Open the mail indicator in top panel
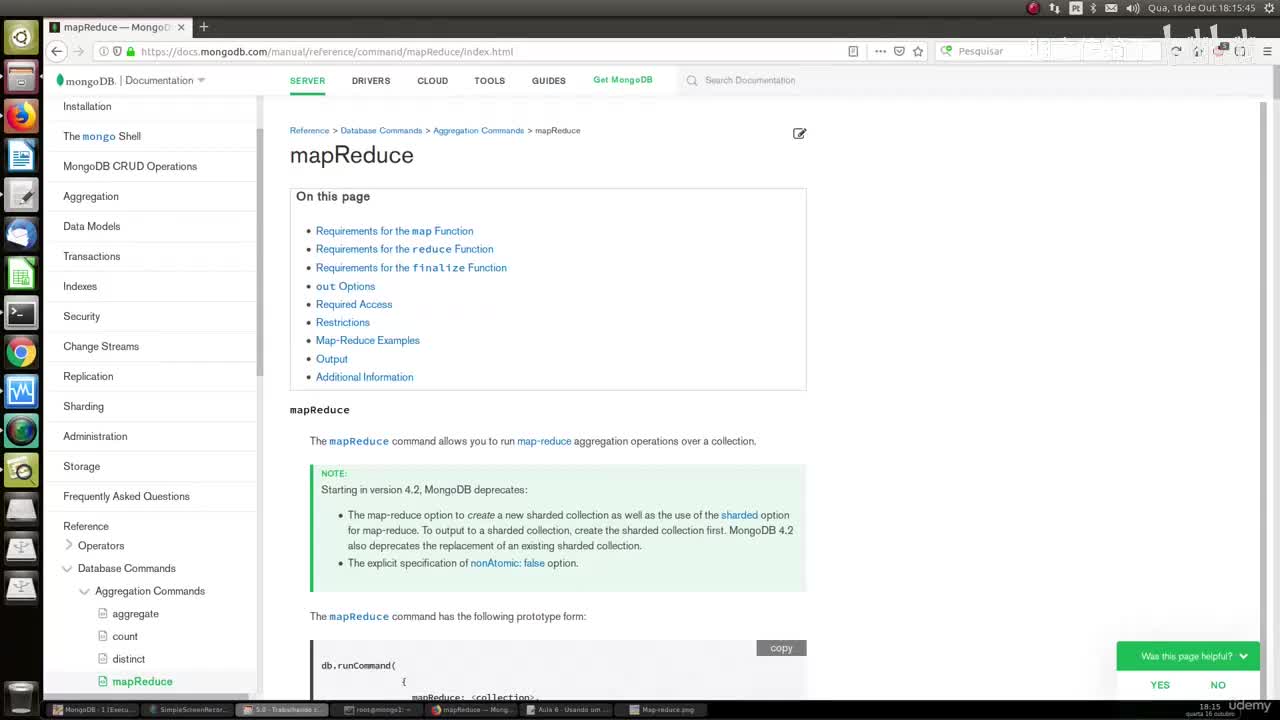The height and width of the screenshot is (720, 1280). [x=1111, y=8]
